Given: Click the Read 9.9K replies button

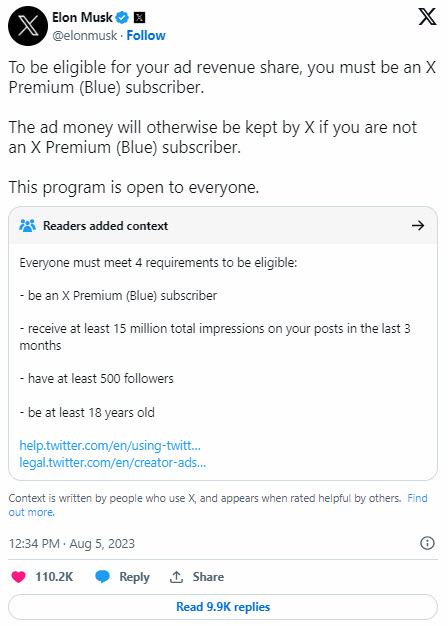Looking at the screenshot, I should tap(223, 607).
